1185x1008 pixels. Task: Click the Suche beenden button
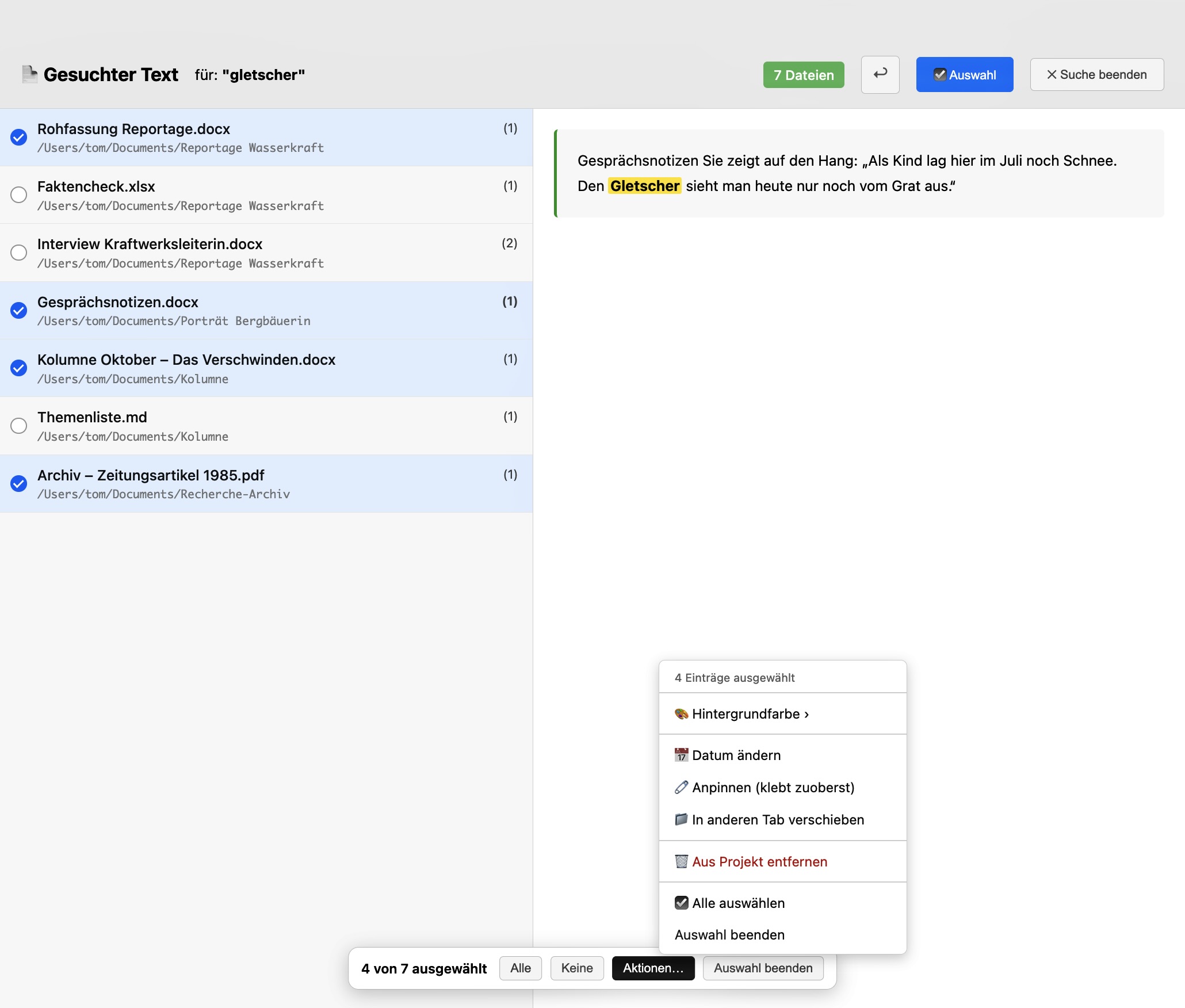coord(1097,75)
